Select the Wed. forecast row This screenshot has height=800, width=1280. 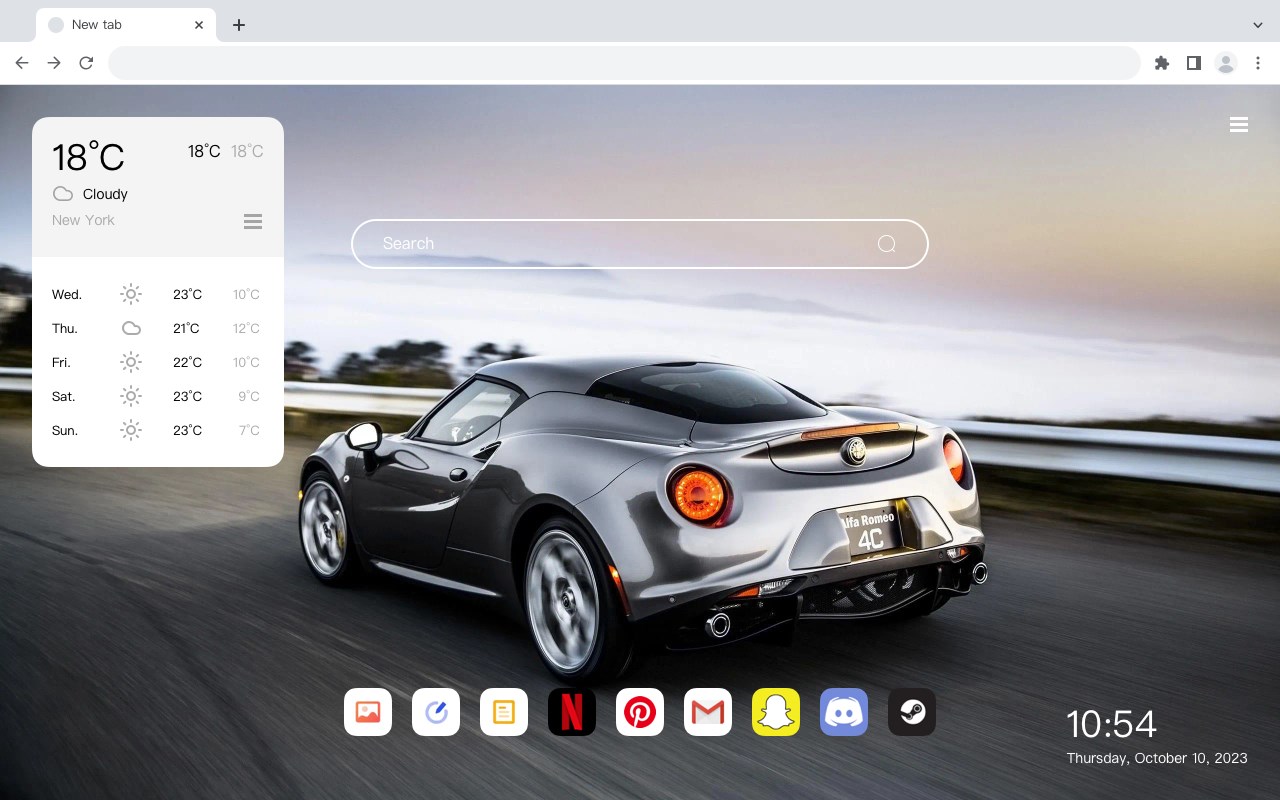[157, 294]
